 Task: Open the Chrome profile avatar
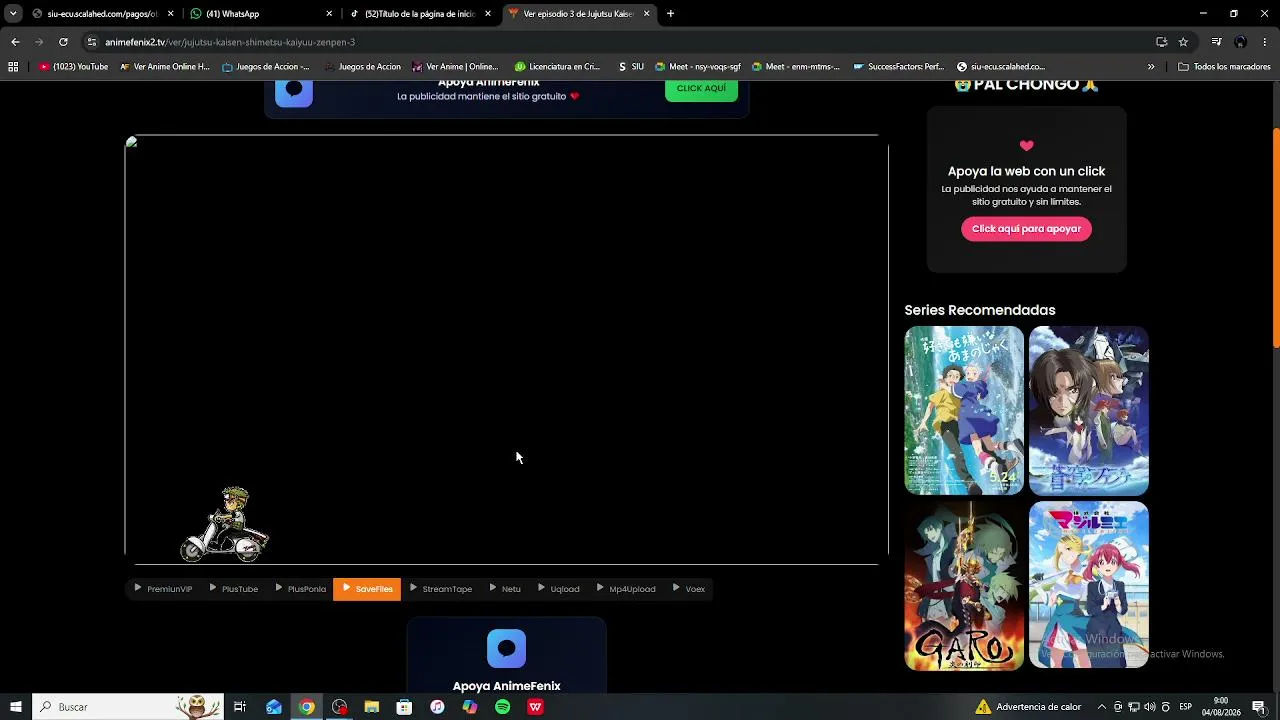point(1240,42)
